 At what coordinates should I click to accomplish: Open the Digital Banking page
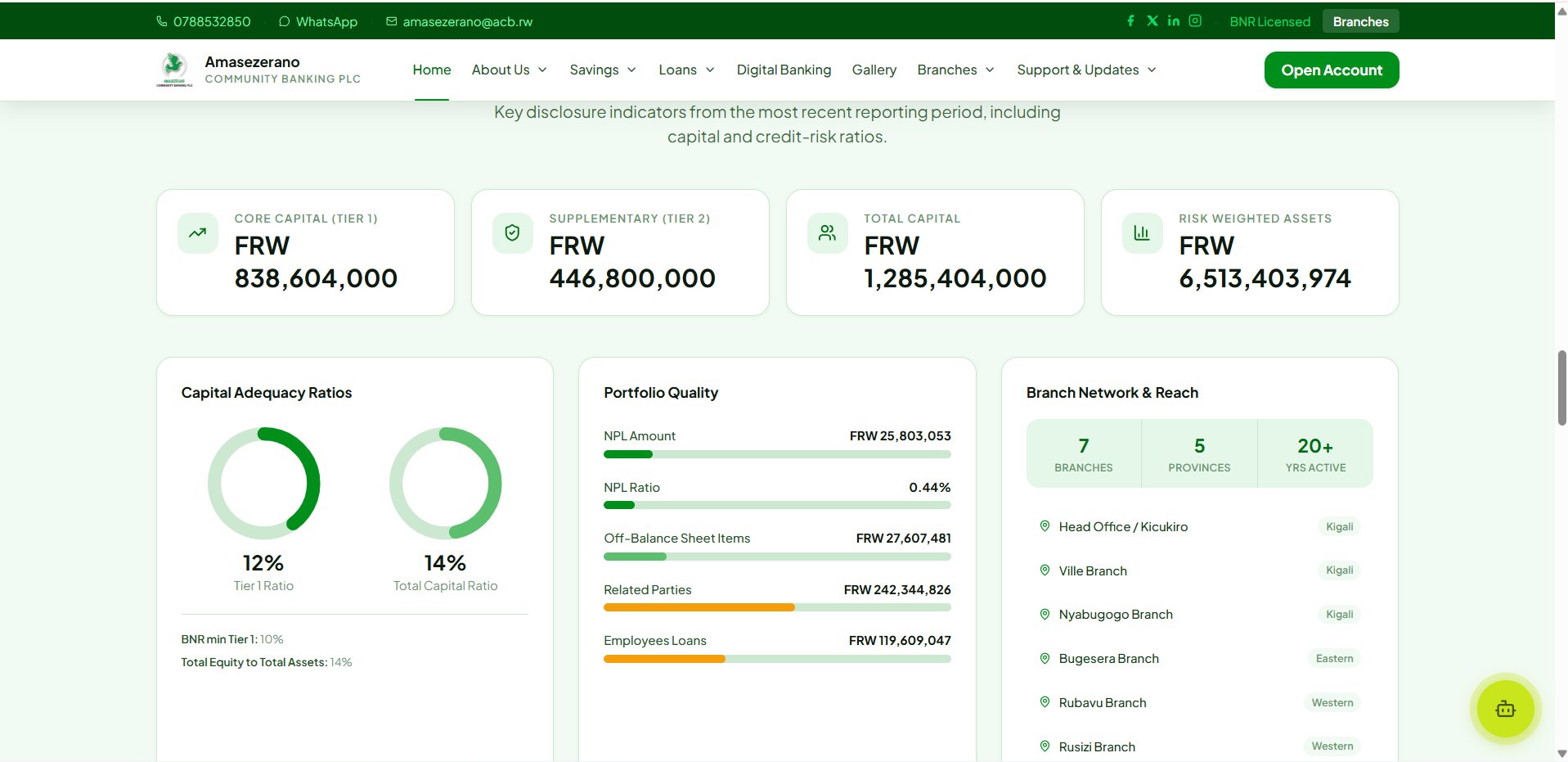pyautogui.click(x=784, y=70)
